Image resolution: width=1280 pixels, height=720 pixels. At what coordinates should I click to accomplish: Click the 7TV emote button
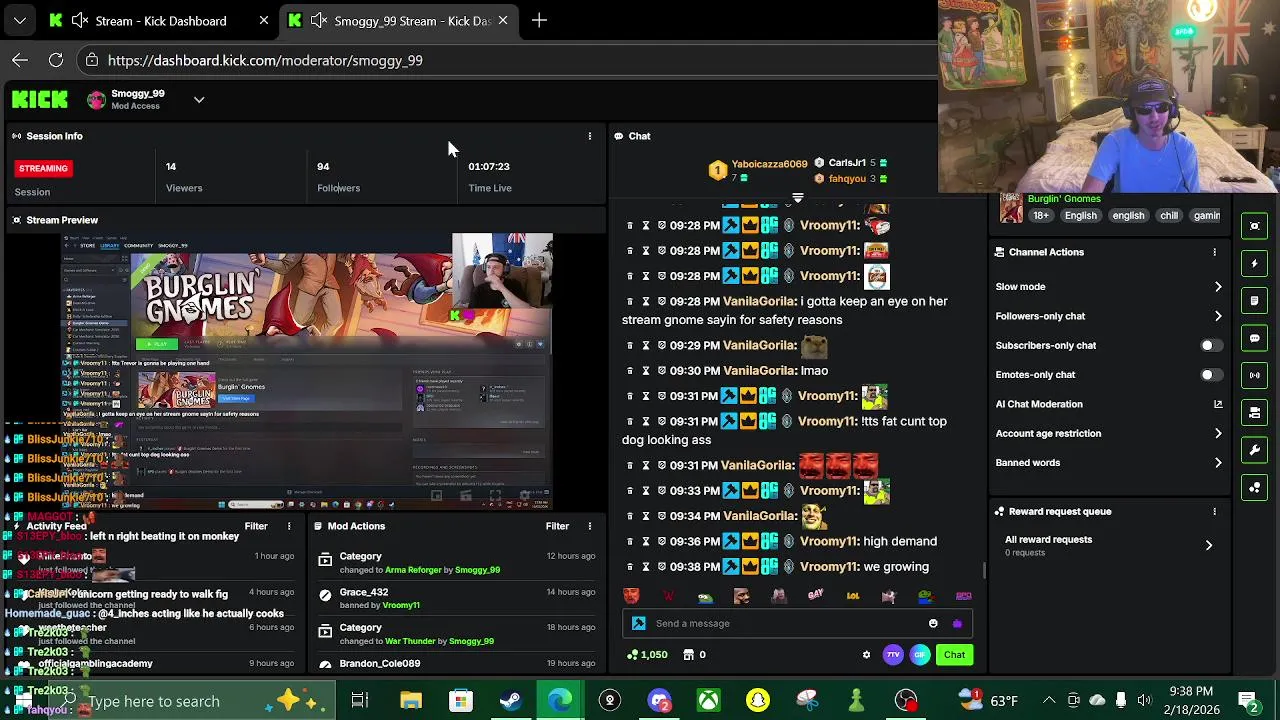[893, 655]
